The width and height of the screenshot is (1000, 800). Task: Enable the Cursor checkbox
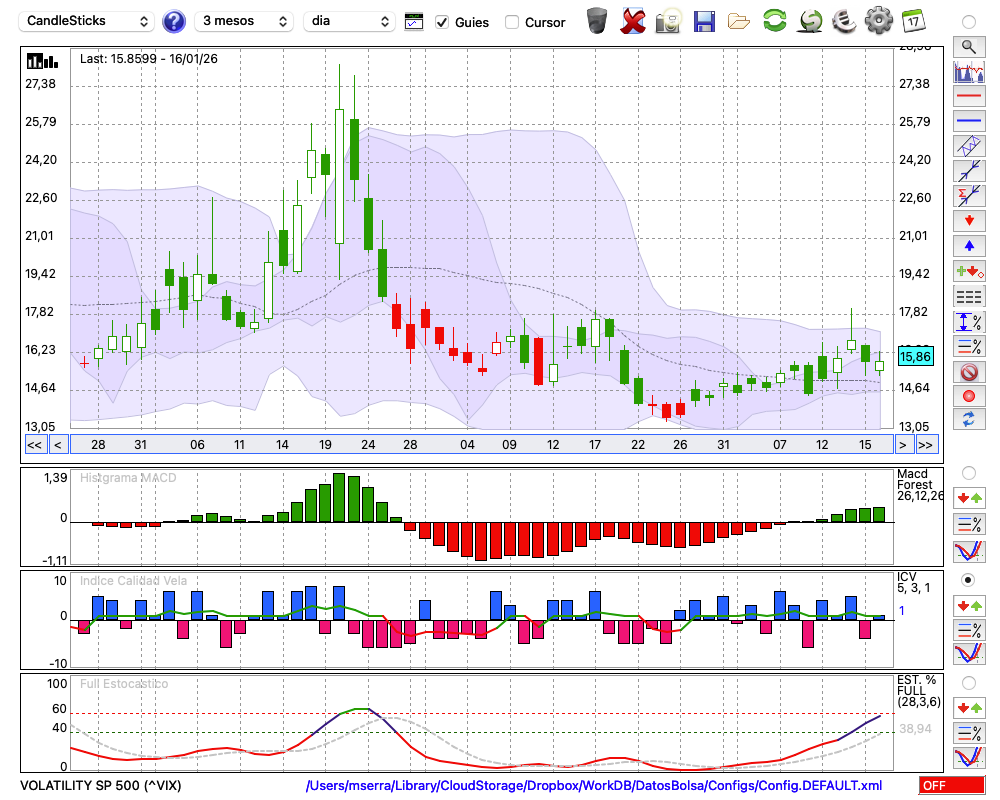click(512, 22)
